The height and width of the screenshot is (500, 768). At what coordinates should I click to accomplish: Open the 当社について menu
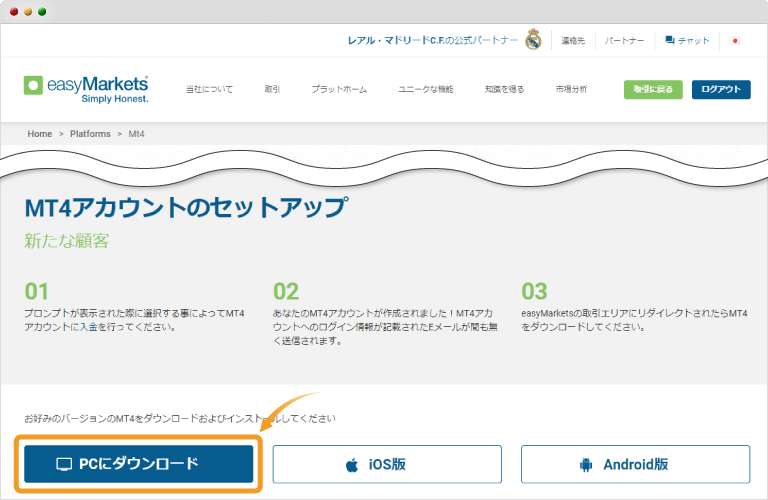point(210,89)
